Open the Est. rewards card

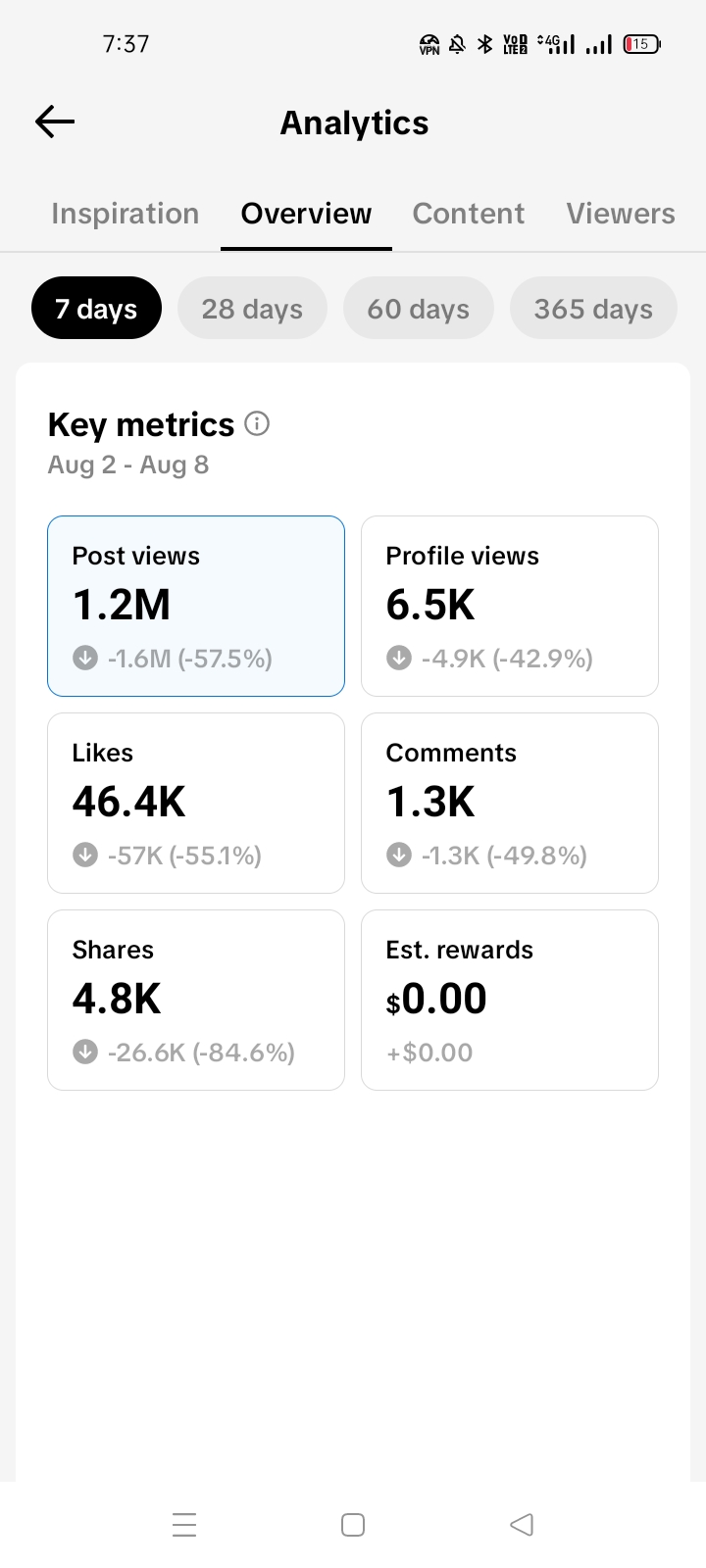[x=510, y=1000]
